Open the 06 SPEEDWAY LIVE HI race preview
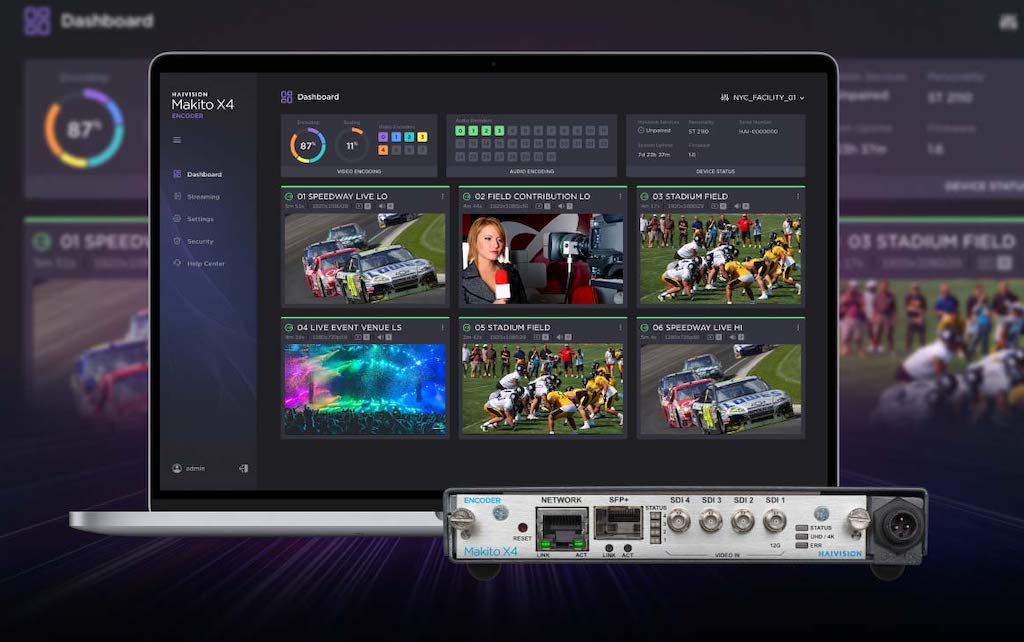The width and height of the screenshot is (1024, 642). click(x=720, y=389)
